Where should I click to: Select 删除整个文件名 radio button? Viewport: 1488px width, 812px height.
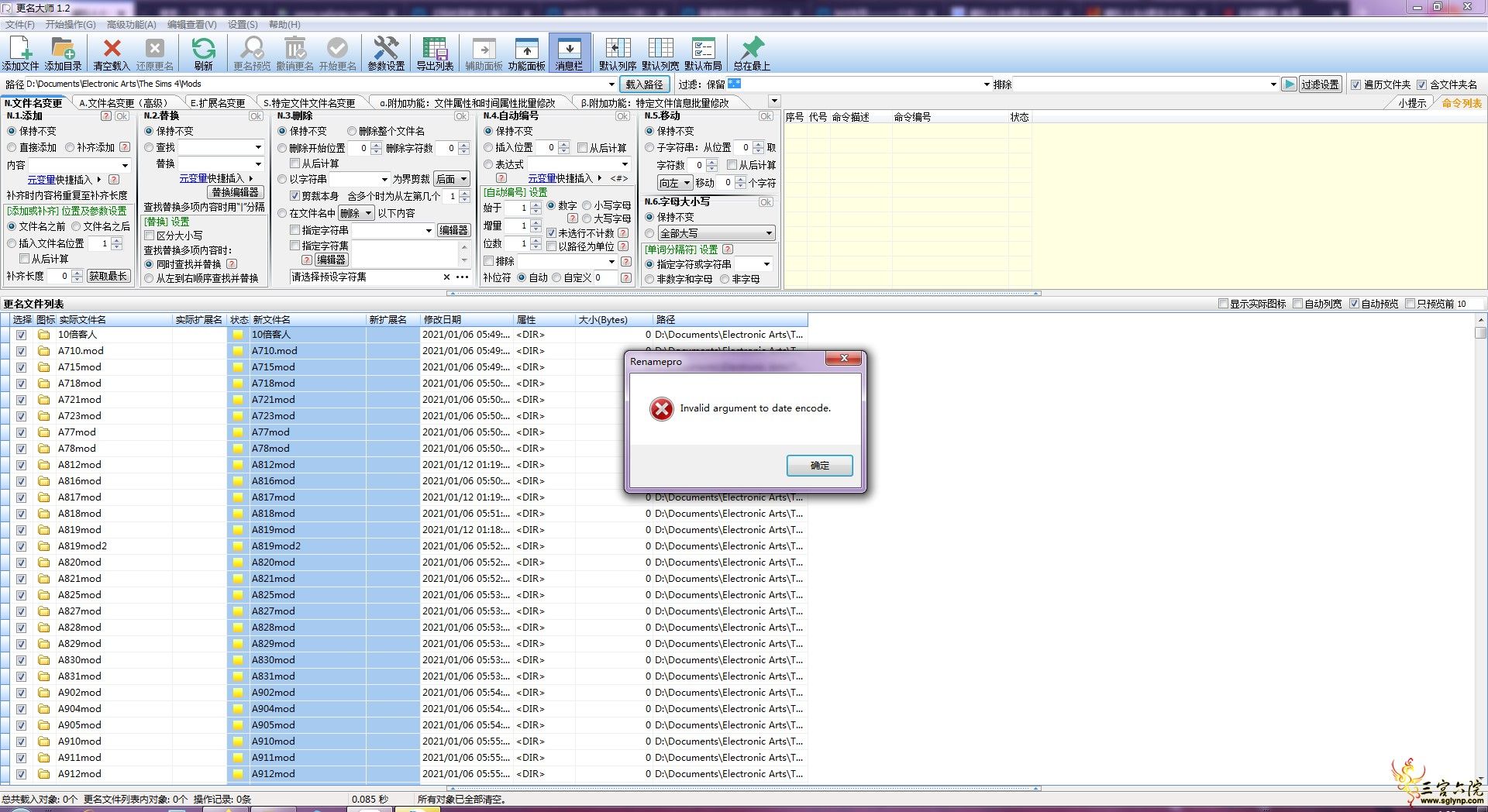[352, 131]
